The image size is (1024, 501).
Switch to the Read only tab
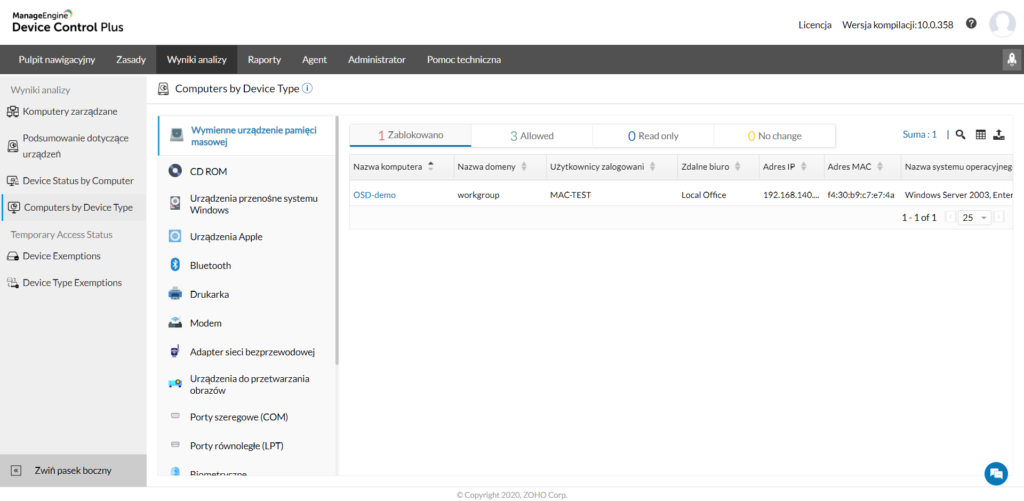click(653, 135)
